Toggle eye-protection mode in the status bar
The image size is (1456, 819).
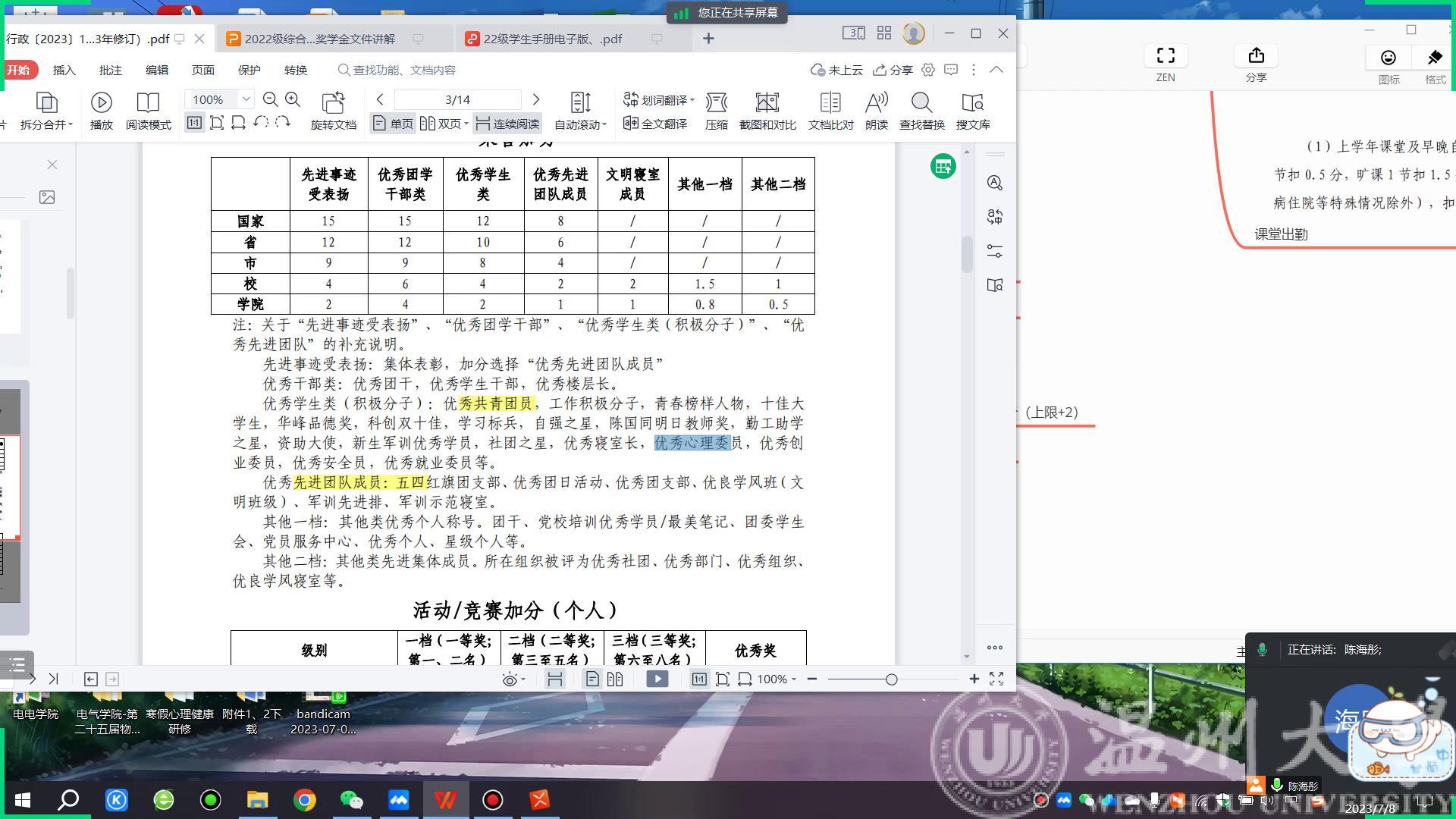point(510,679)
